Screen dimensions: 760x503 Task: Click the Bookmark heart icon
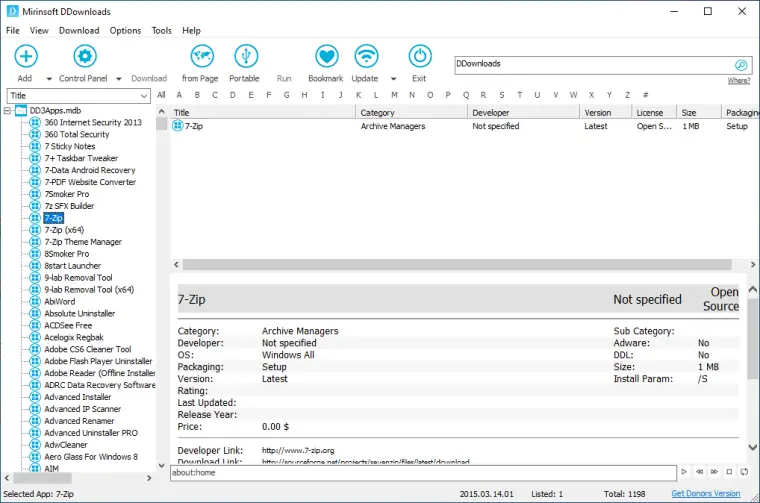point(327,56)
